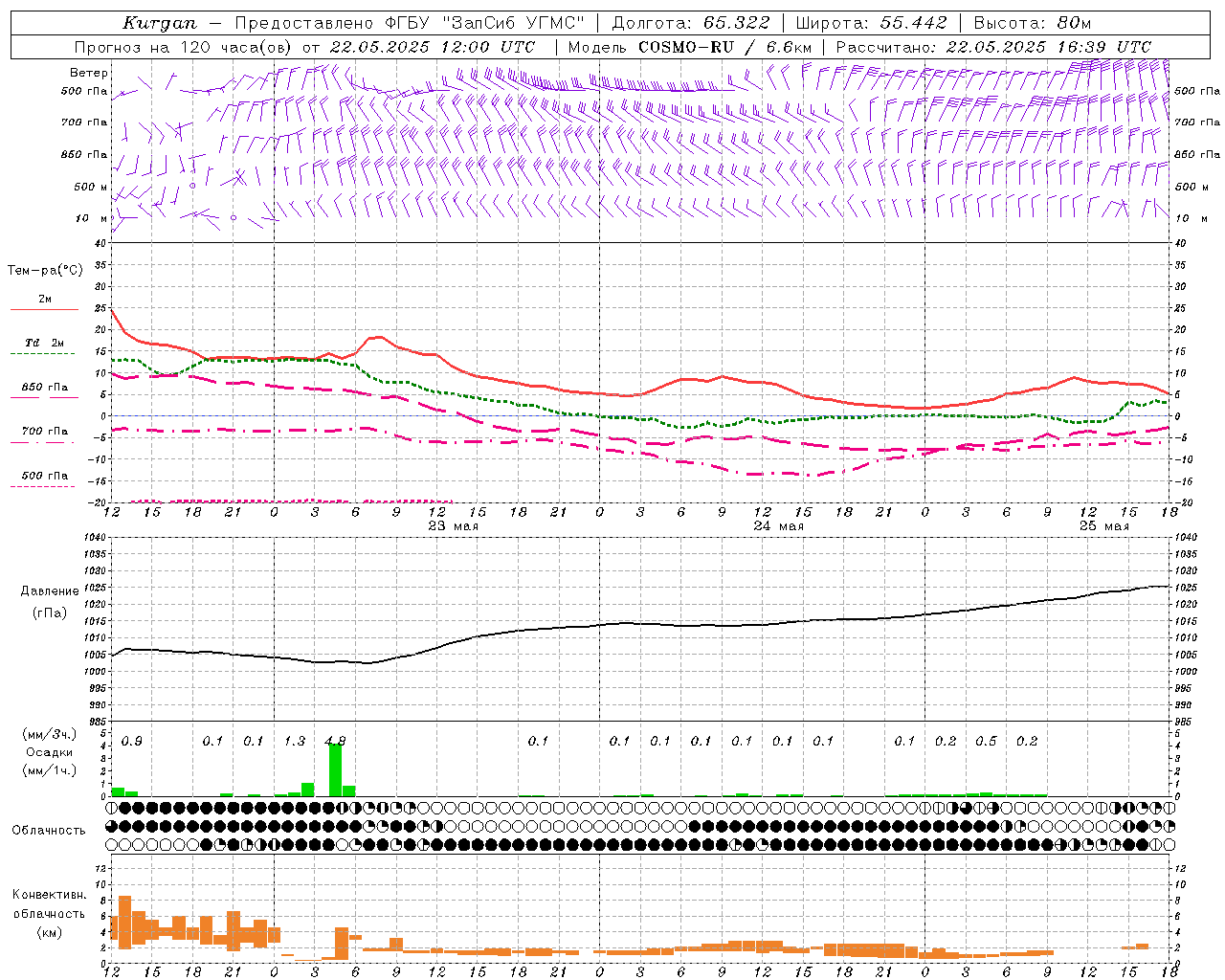The width and height of the screenshot is (1225, 980).
Task: Click the Осадки precipitation label
Action: click(49, 752)
